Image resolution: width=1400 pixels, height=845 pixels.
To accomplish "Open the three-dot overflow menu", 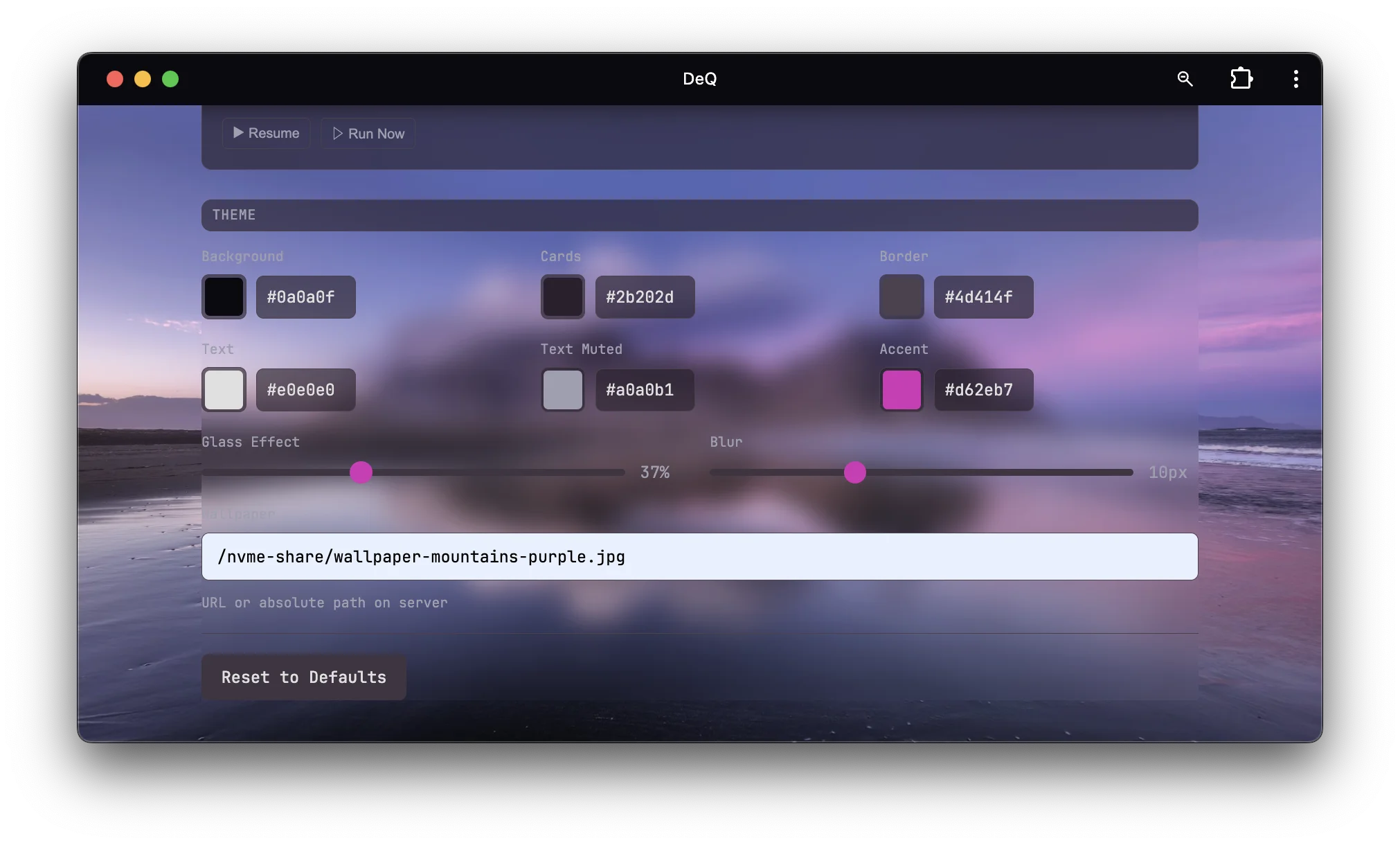I will (x=1295, y=78).
